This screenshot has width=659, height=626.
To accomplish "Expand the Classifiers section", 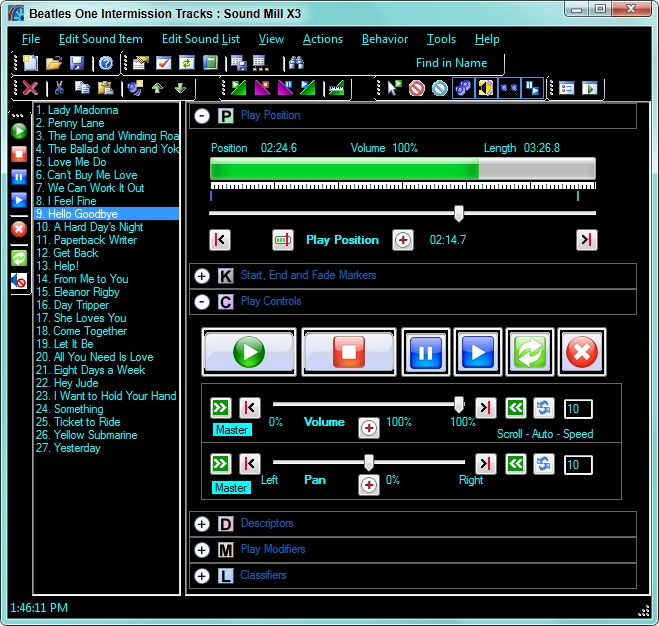I will click(x=202, y=576).
